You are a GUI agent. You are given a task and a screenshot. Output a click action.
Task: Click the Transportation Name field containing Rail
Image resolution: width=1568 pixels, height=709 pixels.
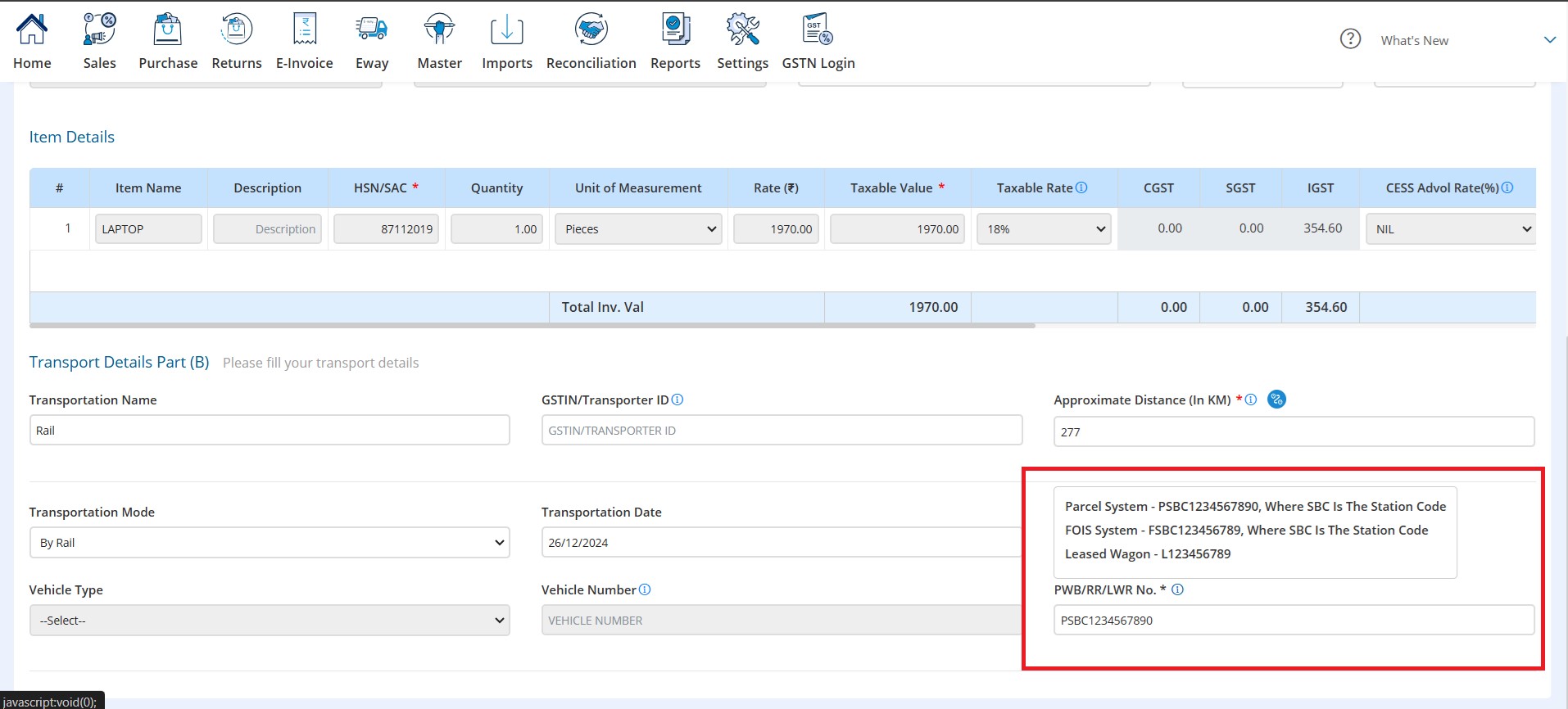(270, 431)
